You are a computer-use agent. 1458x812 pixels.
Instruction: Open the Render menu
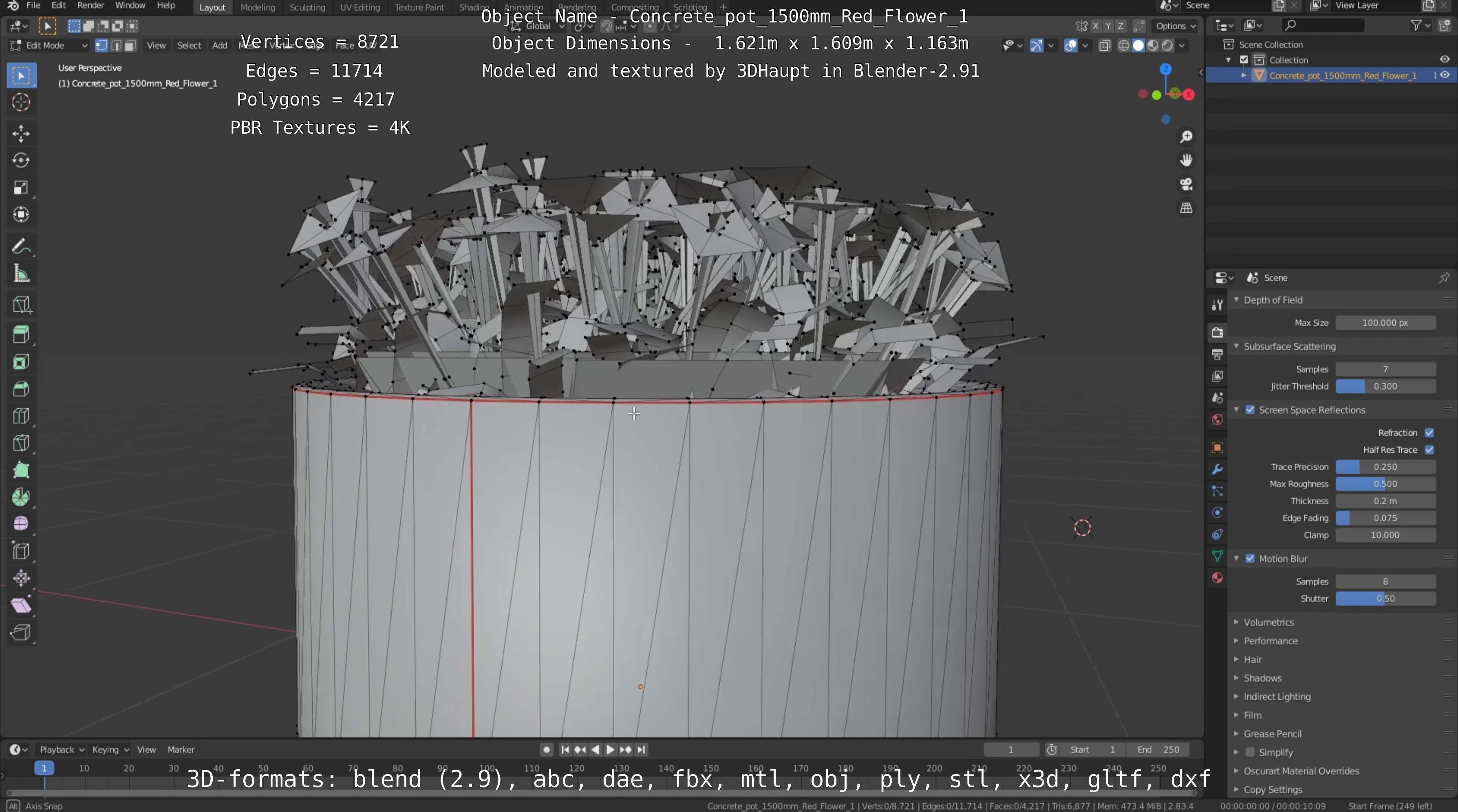90,6
